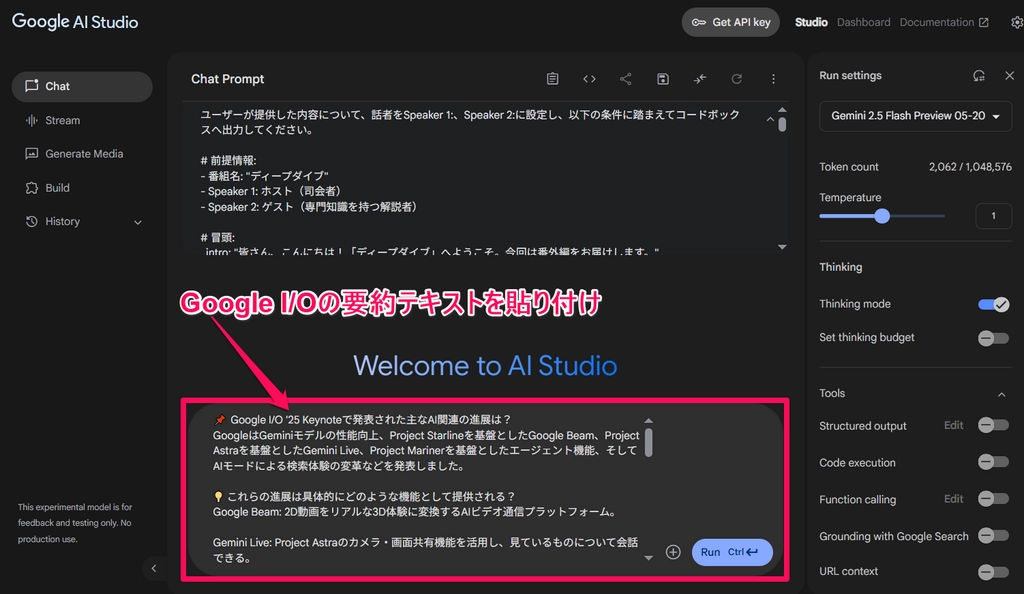1024x594 pixels.
Task: Close the Run settings panel
Action: click(1010, 76)
